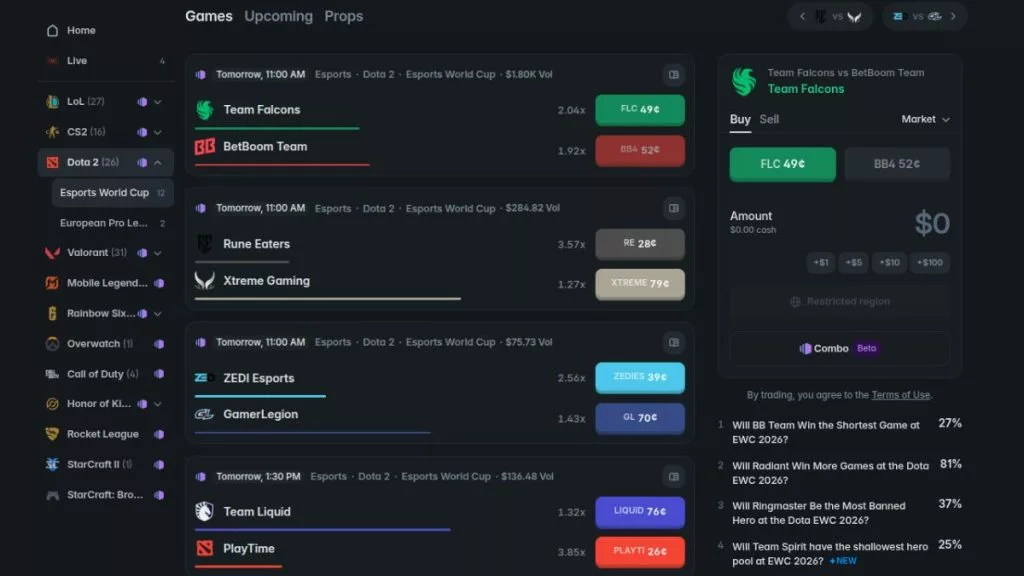
Task: Buy BB4 52¢ in match list
Action: click(640, 150)
